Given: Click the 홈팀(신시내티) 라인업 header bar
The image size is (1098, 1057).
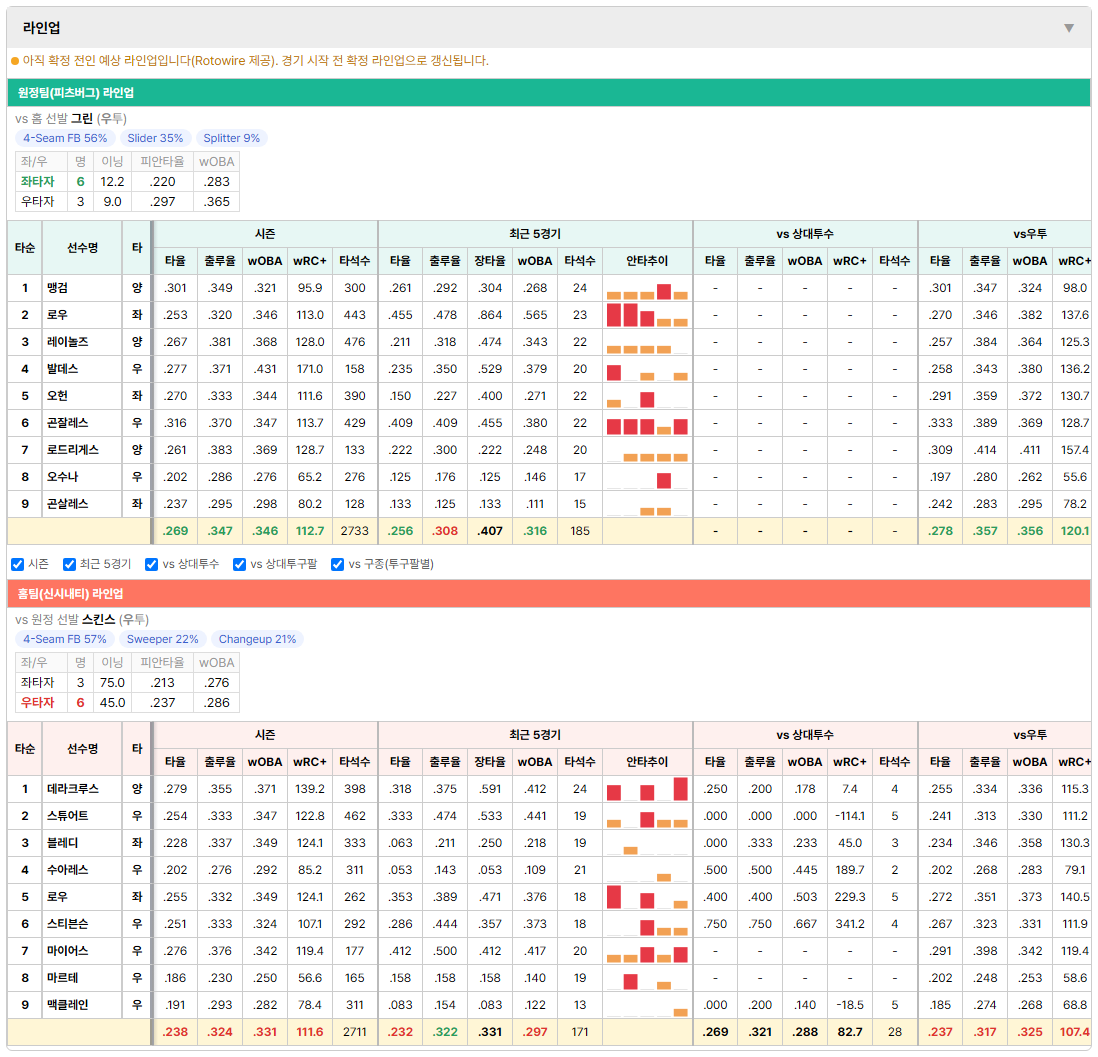Looking at the screenshot, I should click(x=548, y=593).
